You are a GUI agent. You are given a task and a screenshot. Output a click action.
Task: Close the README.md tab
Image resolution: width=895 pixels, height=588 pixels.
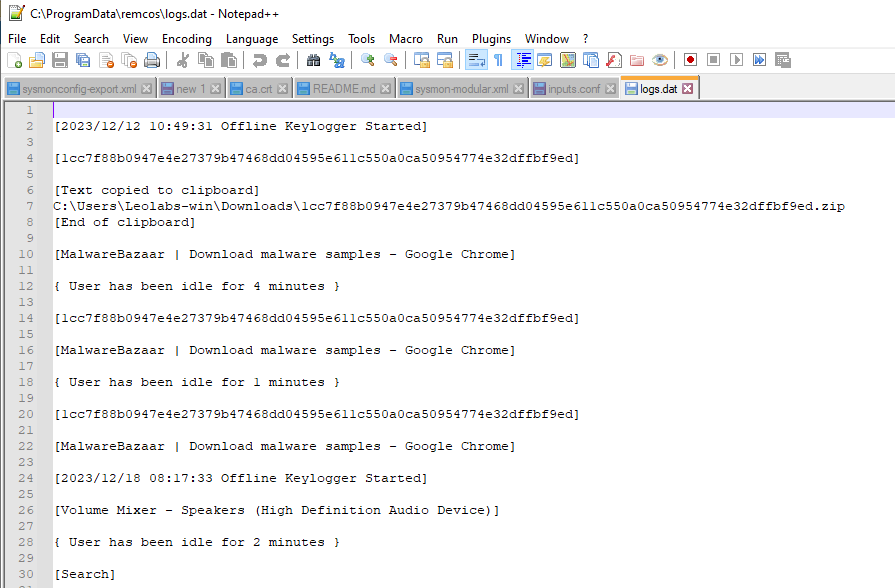coord(386,88)
